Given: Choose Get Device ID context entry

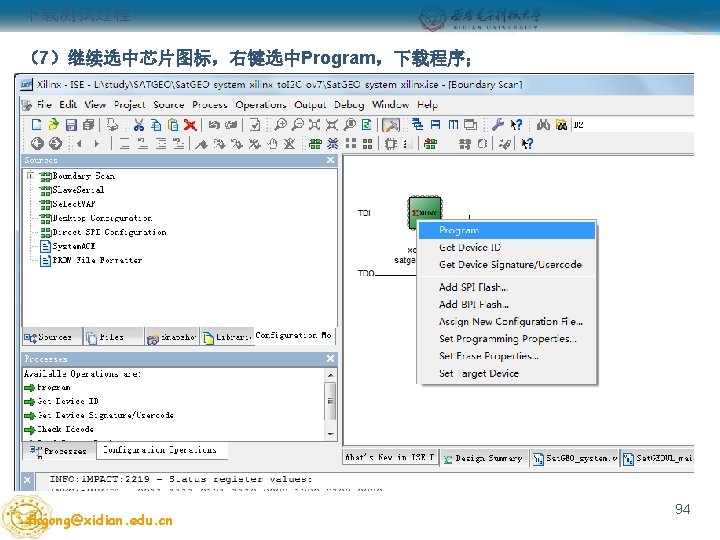Looking at the screenshot, I should [x=470, y=248].
